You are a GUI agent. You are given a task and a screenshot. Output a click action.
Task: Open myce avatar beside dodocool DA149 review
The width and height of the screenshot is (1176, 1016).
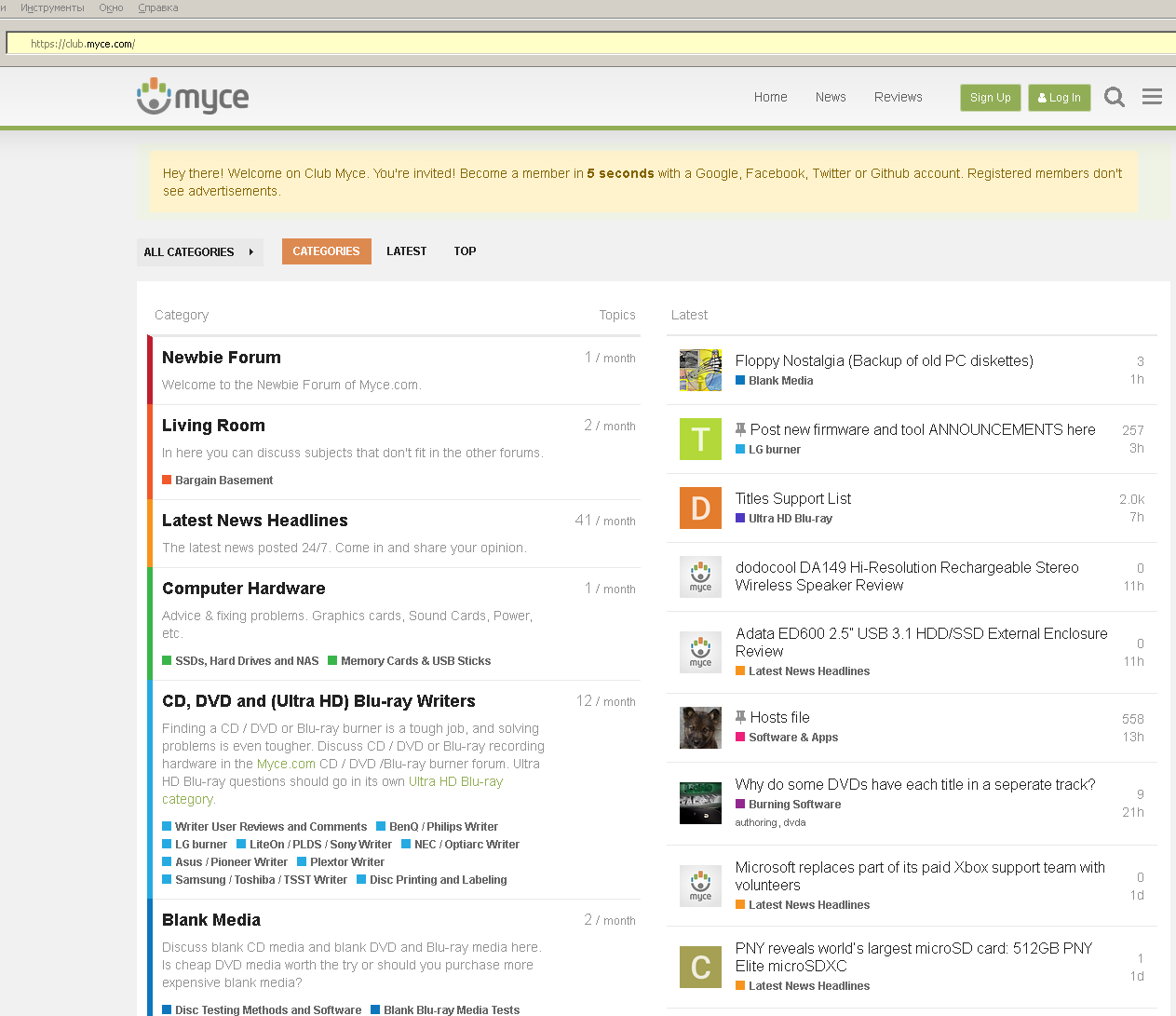700,576
